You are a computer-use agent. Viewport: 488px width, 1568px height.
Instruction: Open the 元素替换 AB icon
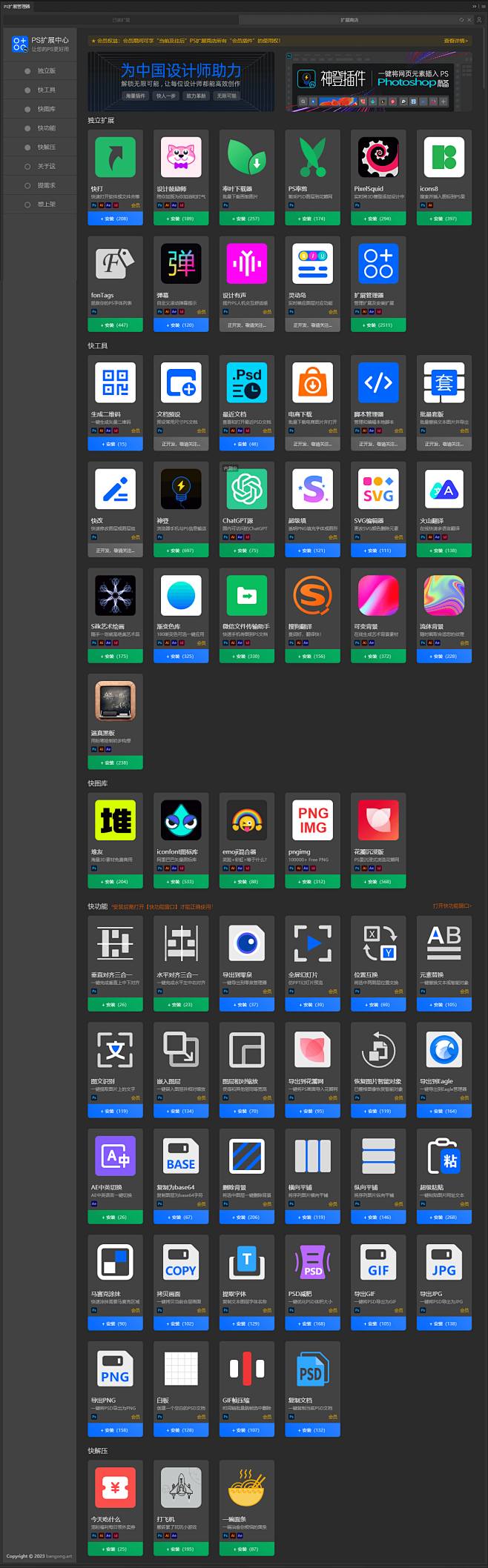[x=444, y=943]
